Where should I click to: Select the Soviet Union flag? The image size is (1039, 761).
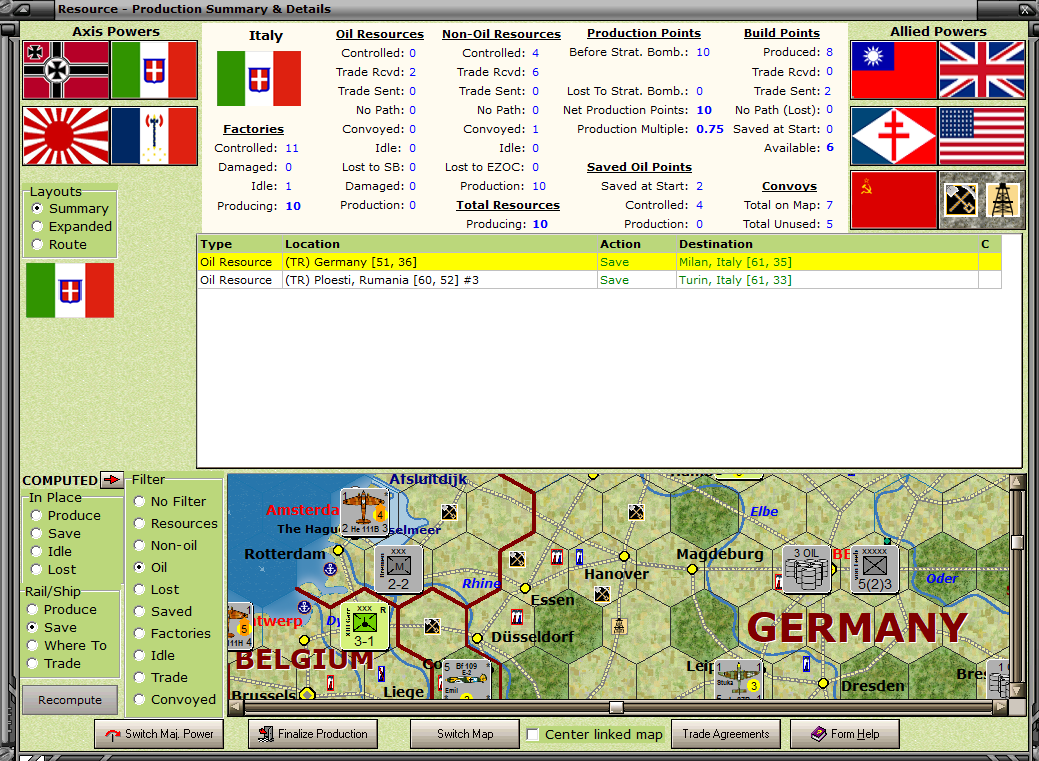tap(893, 200)
